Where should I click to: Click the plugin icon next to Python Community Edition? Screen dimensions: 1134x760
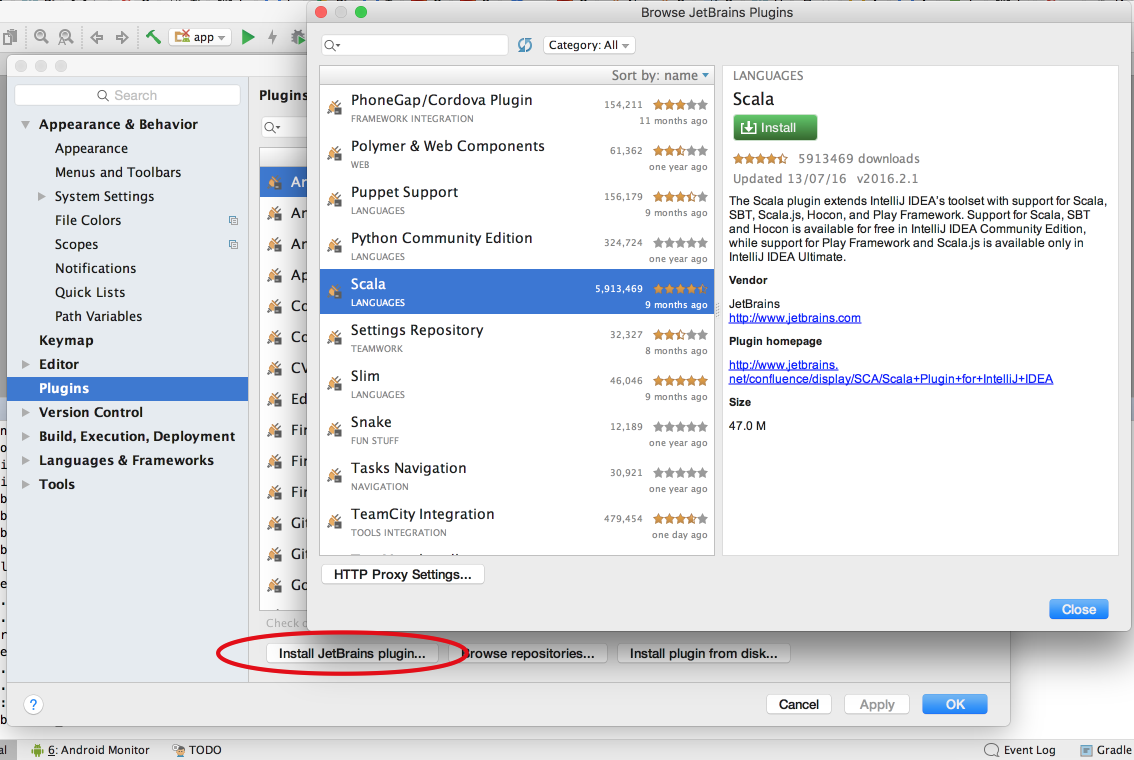tap(335, 246)
